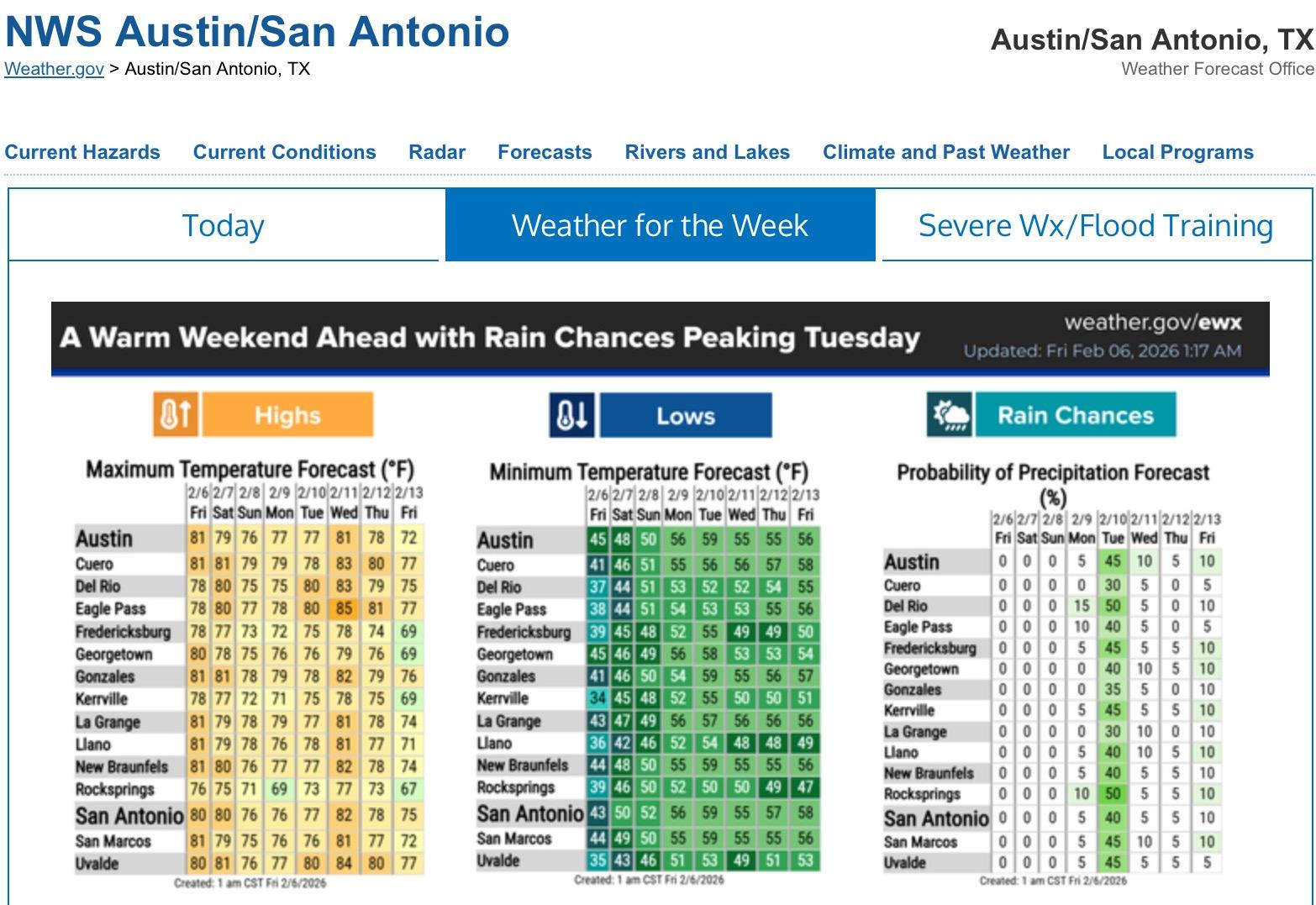
Task: Open the Forecasts menu
Action: click(x=545, y=152)
